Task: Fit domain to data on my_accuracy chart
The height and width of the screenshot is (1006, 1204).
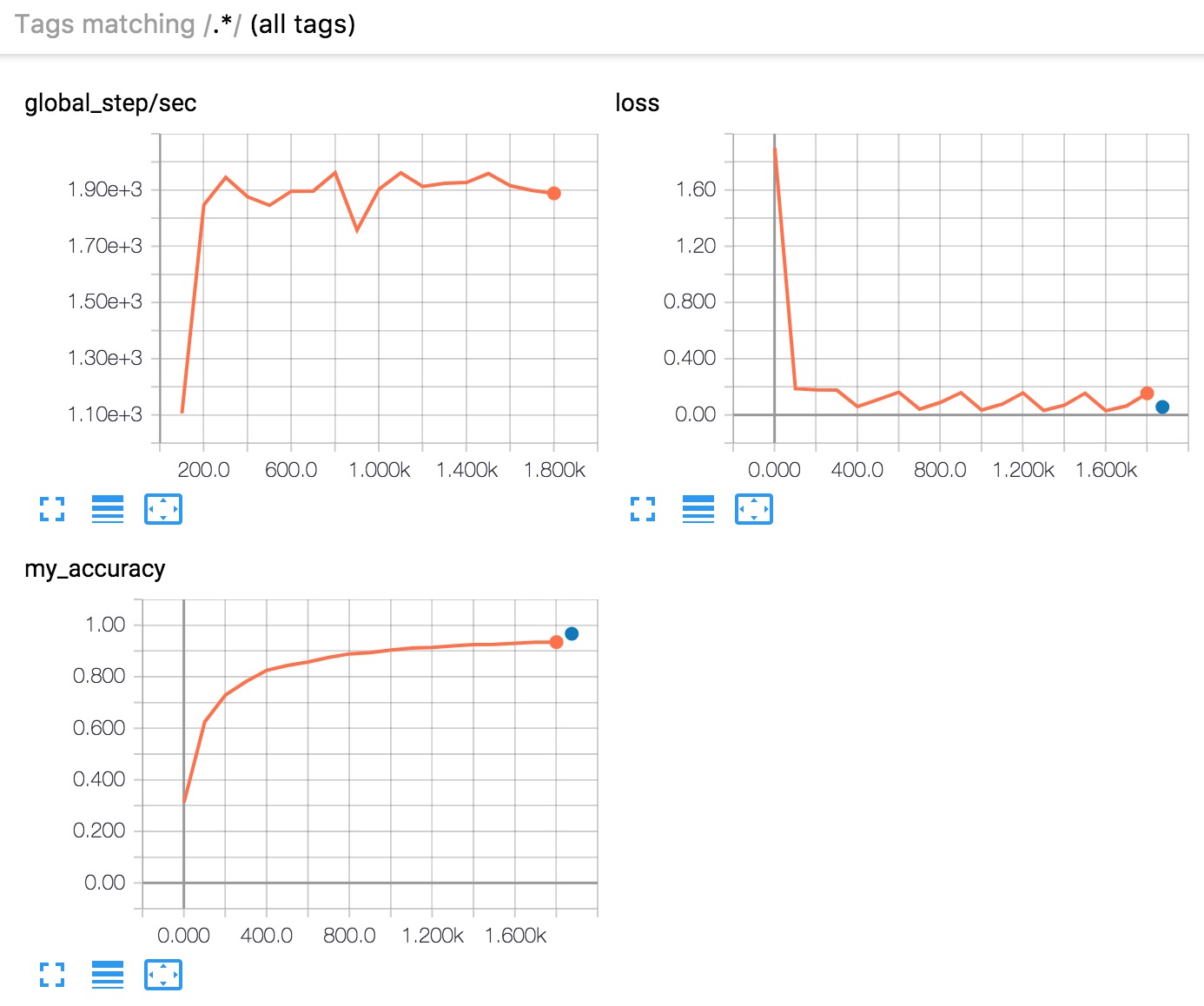Action: (163, 975)
